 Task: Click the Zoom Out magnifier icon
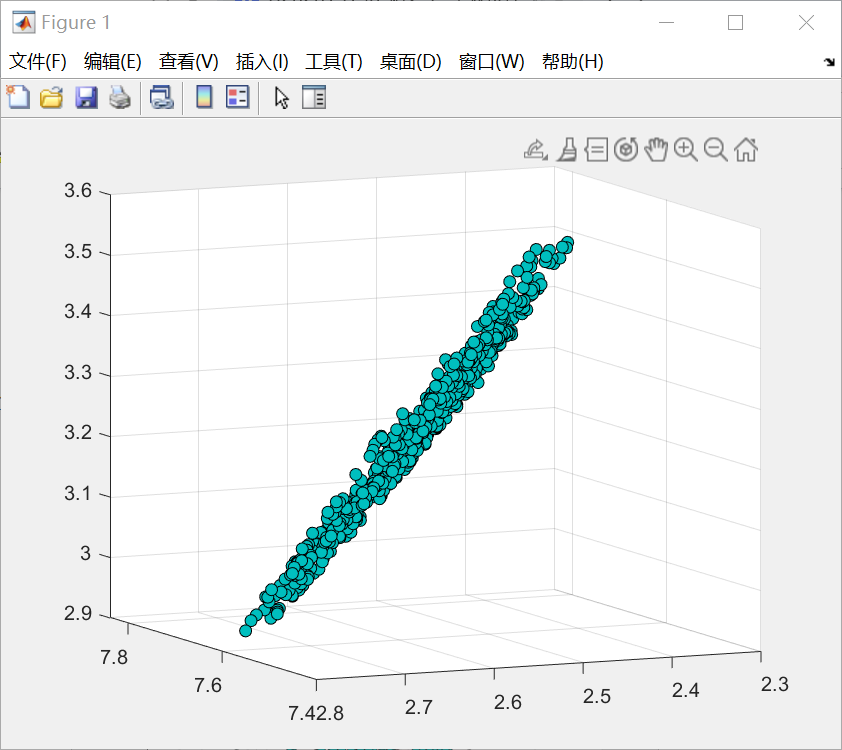tap(715, 150)
